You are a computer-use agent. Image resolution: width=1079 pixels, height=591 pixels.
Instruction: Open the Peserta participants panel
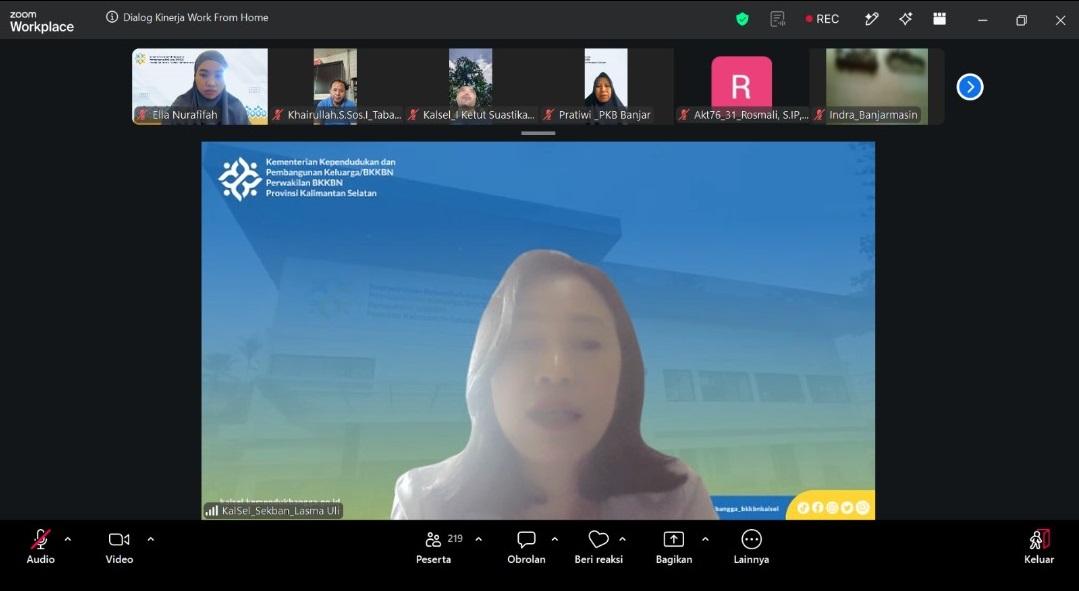(434, 547)
